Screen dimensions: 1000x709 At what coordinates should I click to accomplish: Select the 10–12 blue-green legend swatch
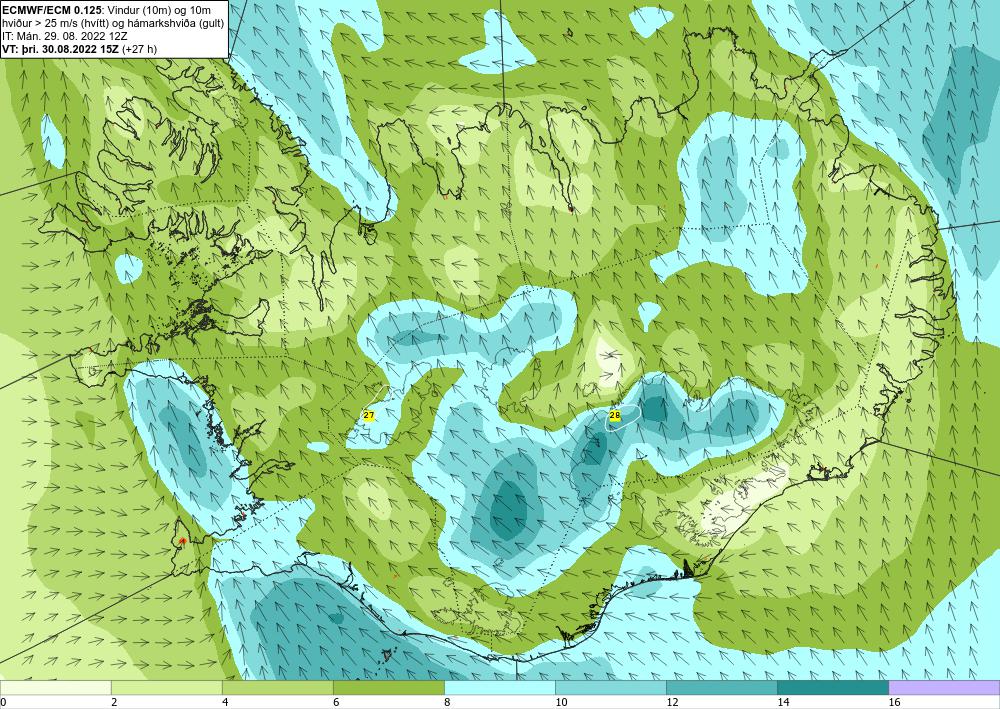coord(611,687)
